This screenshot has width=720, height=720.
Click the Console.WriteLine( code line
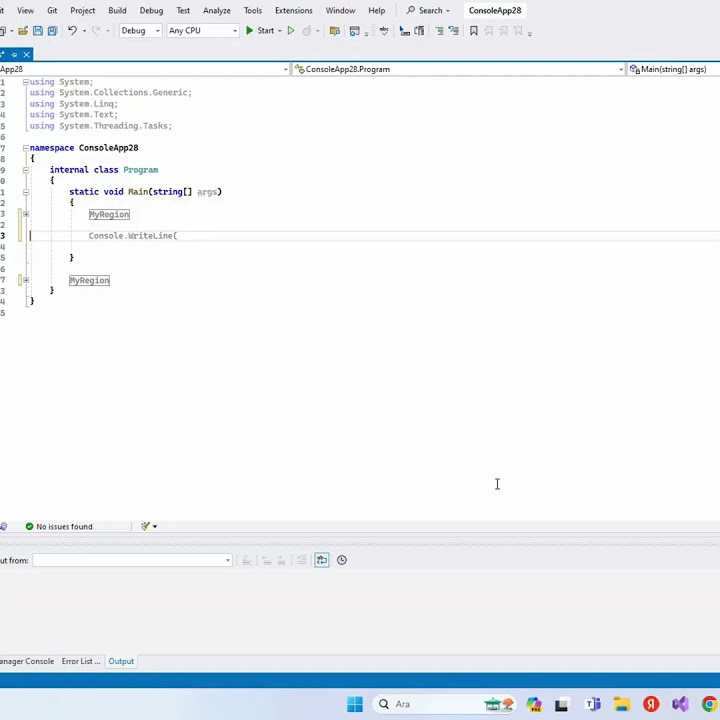pos(133,236)
